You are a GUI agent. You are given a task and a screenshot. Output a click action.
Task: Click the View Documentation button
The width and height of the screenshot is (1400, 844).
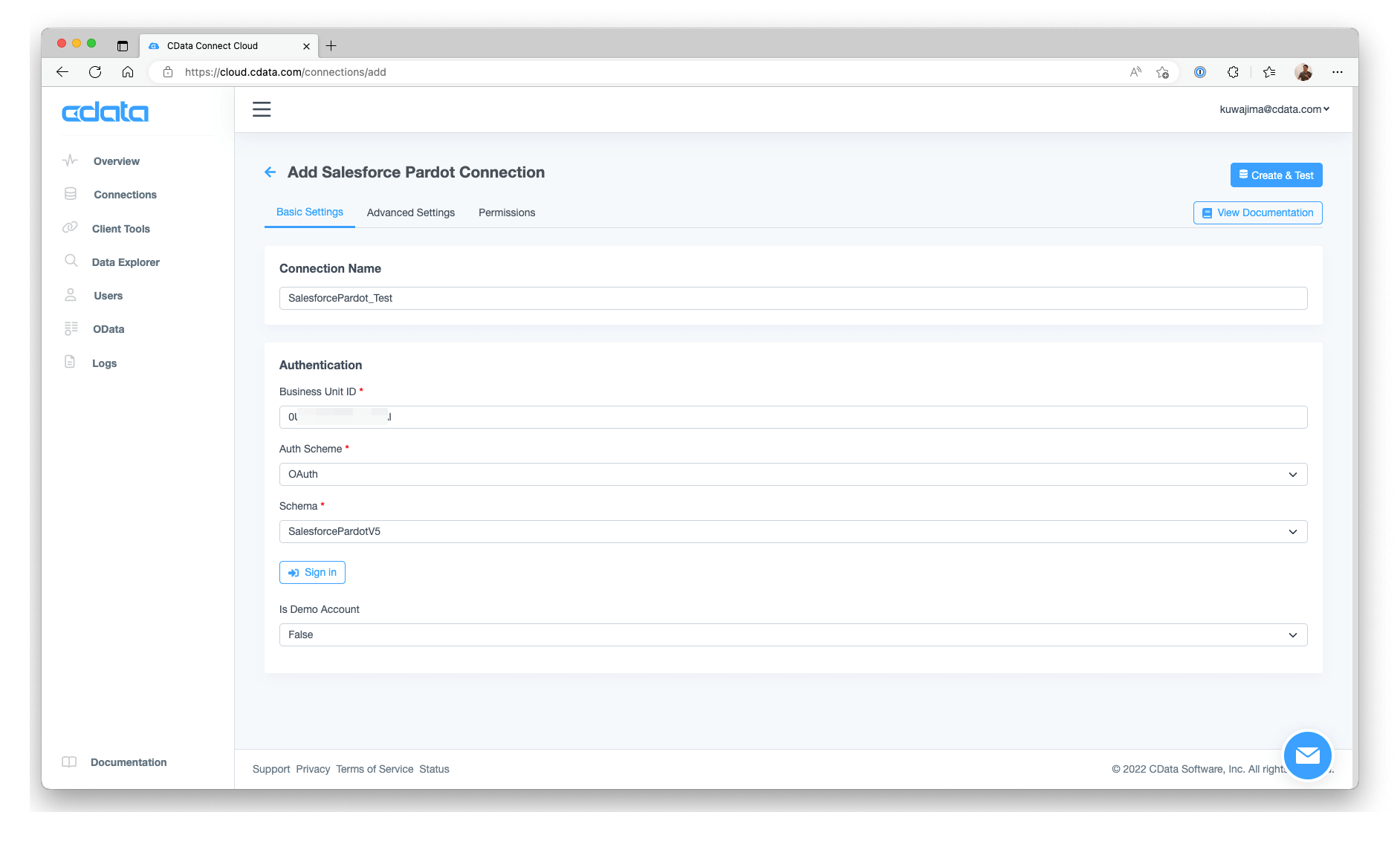[x=1257, y=212]
